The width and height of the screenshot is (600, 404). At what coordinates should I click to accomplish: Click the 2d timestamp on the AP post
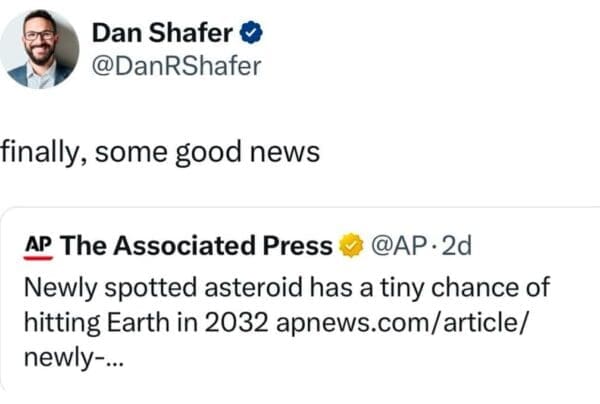coord(454,245)
